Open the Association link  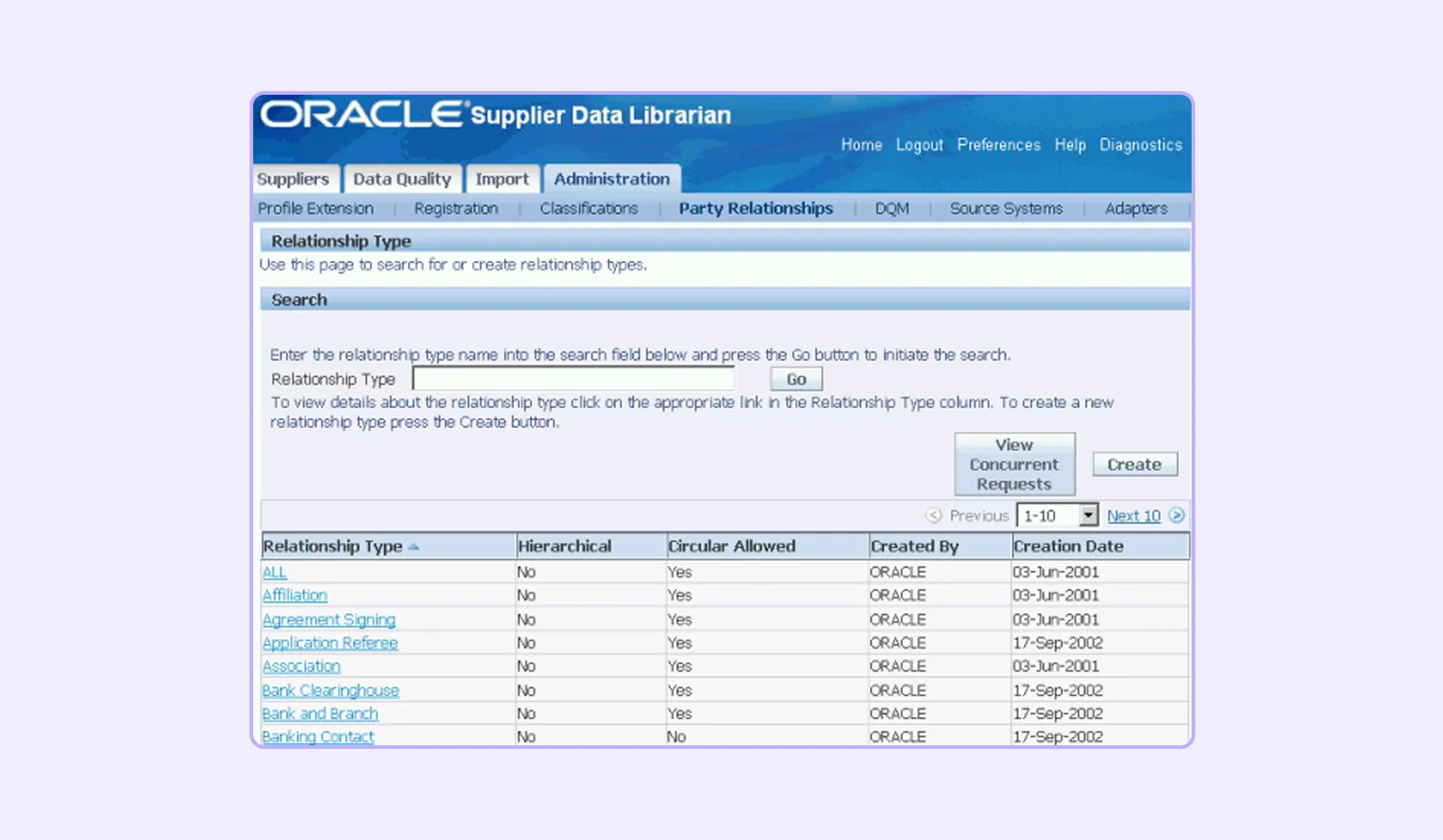[301, 666]
